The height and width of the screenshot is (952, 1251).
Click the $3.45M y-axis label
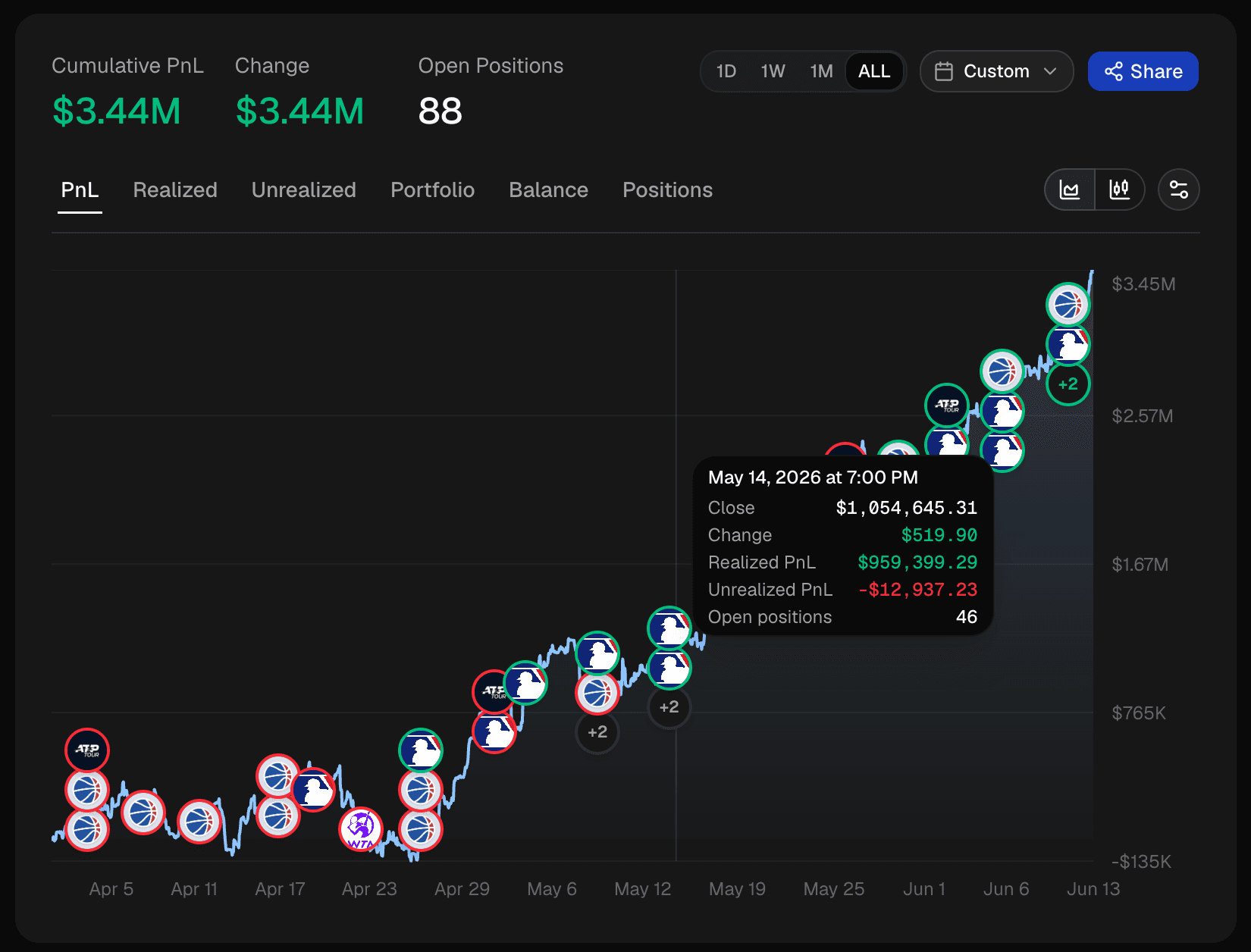pos(1143,284)
